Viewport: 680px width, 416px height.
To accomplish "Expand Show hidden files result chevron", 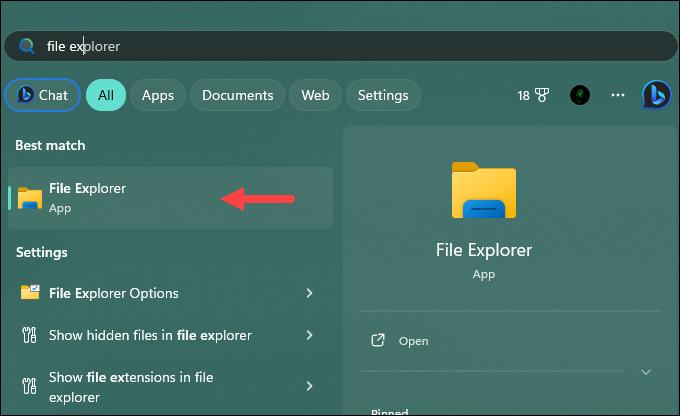I will 309,335.
